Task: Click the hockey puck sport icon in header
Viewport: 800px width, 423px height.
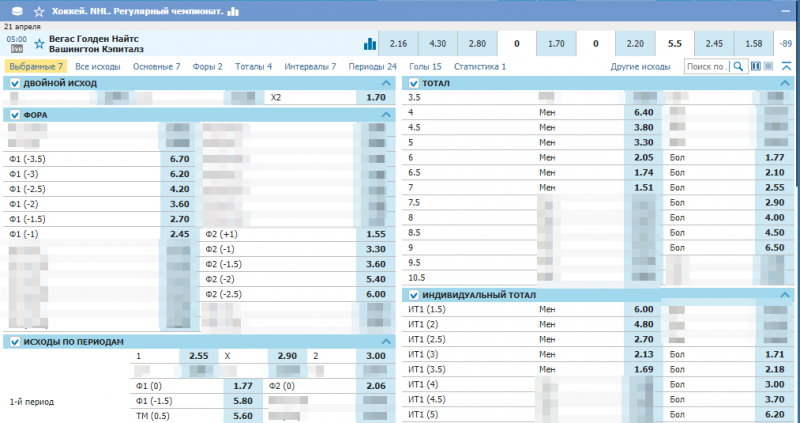Action: point(14,11)
